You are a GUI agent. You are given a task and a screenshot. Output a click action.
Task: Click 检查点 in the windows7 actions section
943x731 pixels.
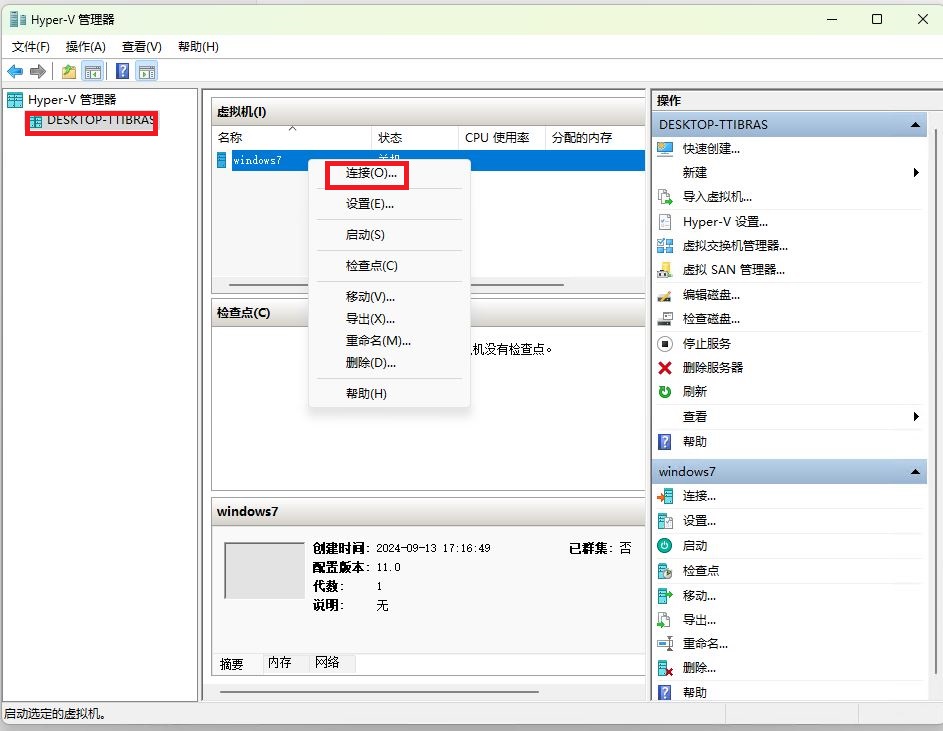click(x=701, y=570)
